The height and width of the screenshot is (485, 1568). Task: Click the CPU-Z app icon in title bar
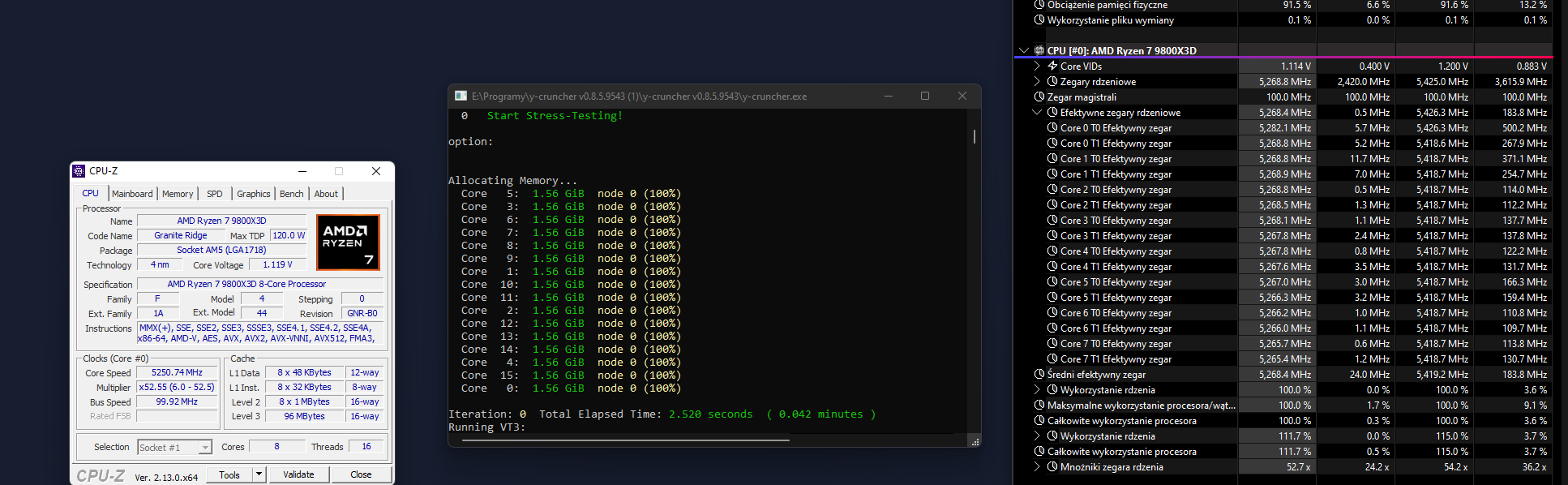click(x=79, y=171)
